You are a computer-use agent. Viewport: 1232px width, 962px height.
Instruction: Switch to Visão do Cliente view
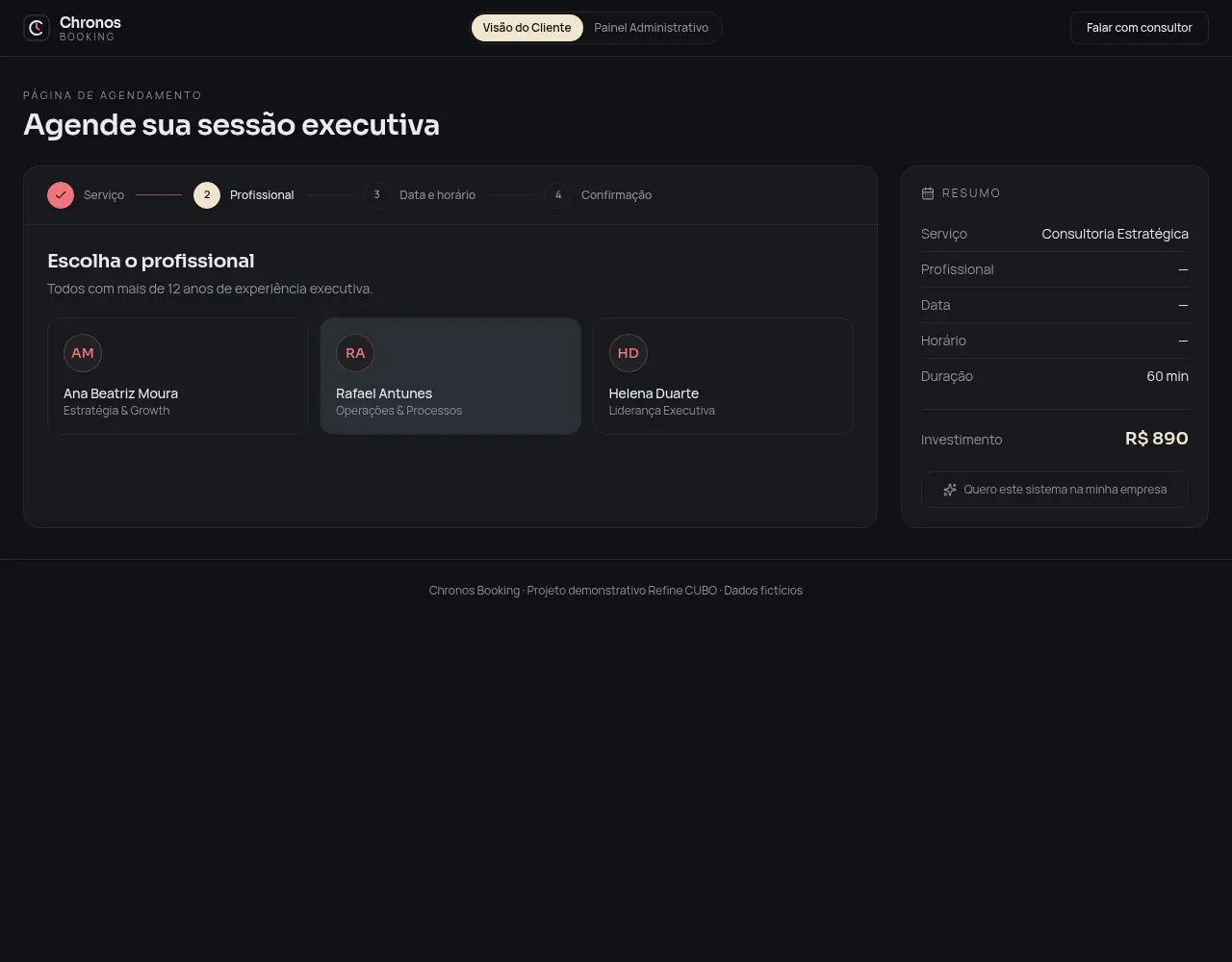pos(526,28)
